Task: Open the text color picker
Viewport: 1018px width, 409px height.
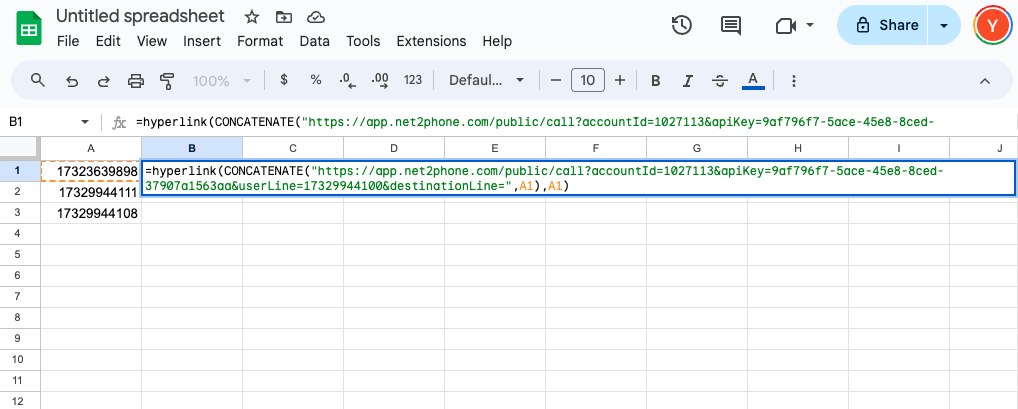Action: pyautogui.click(x=752, y=81)
